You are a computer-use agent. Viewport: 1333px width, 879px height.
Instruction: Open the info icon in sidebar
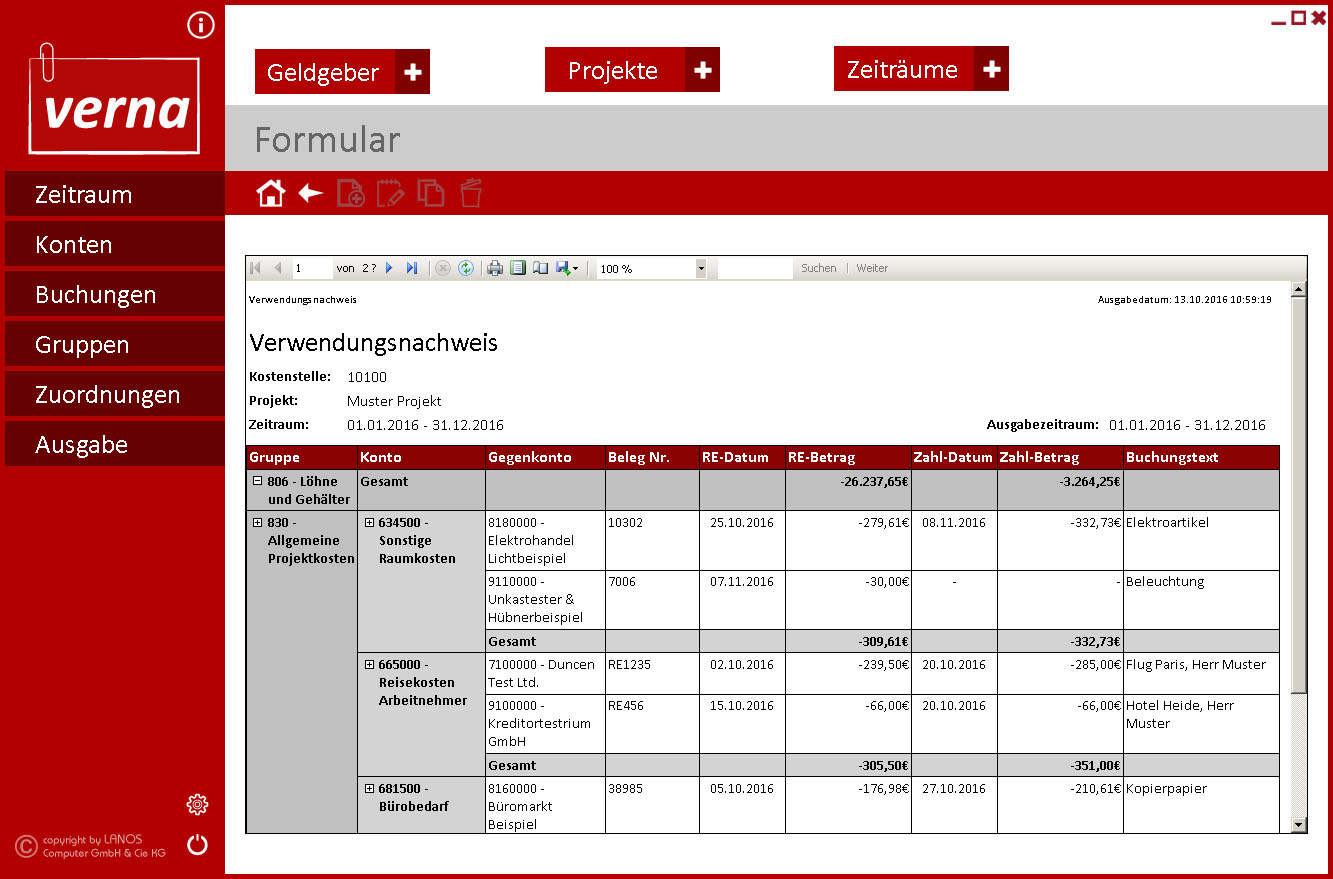pyautogui.click(x=201, y=25)
